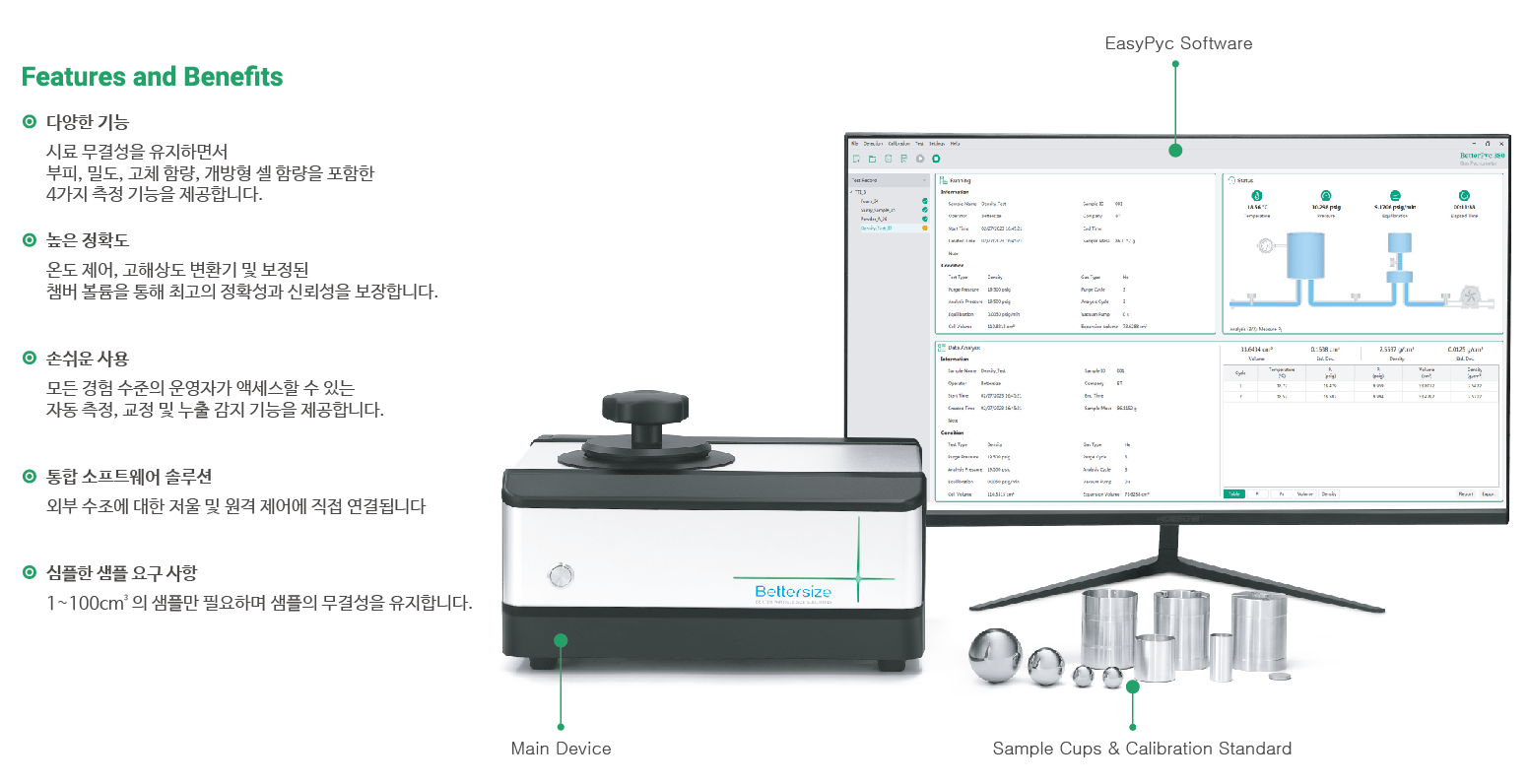Switch to the Volume results tab
1528x784 pixels.
[1304, 493]
